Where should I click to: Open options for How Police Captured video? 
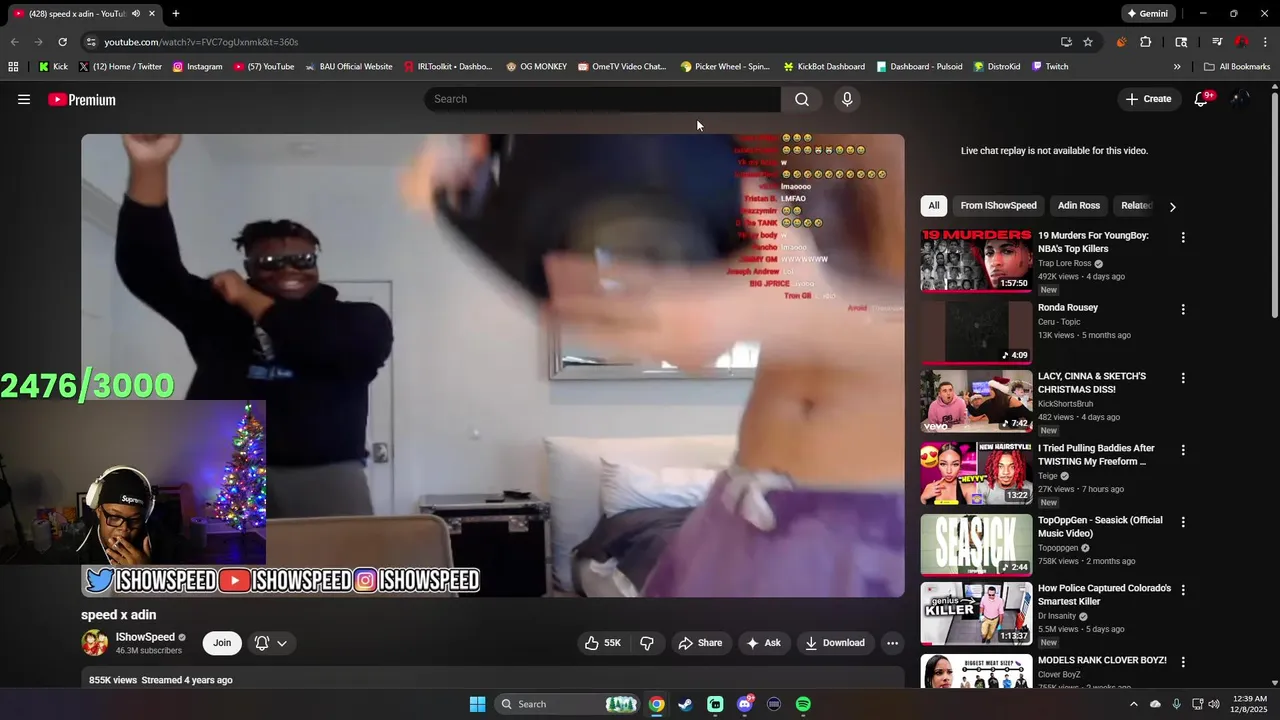[1183, 590]
